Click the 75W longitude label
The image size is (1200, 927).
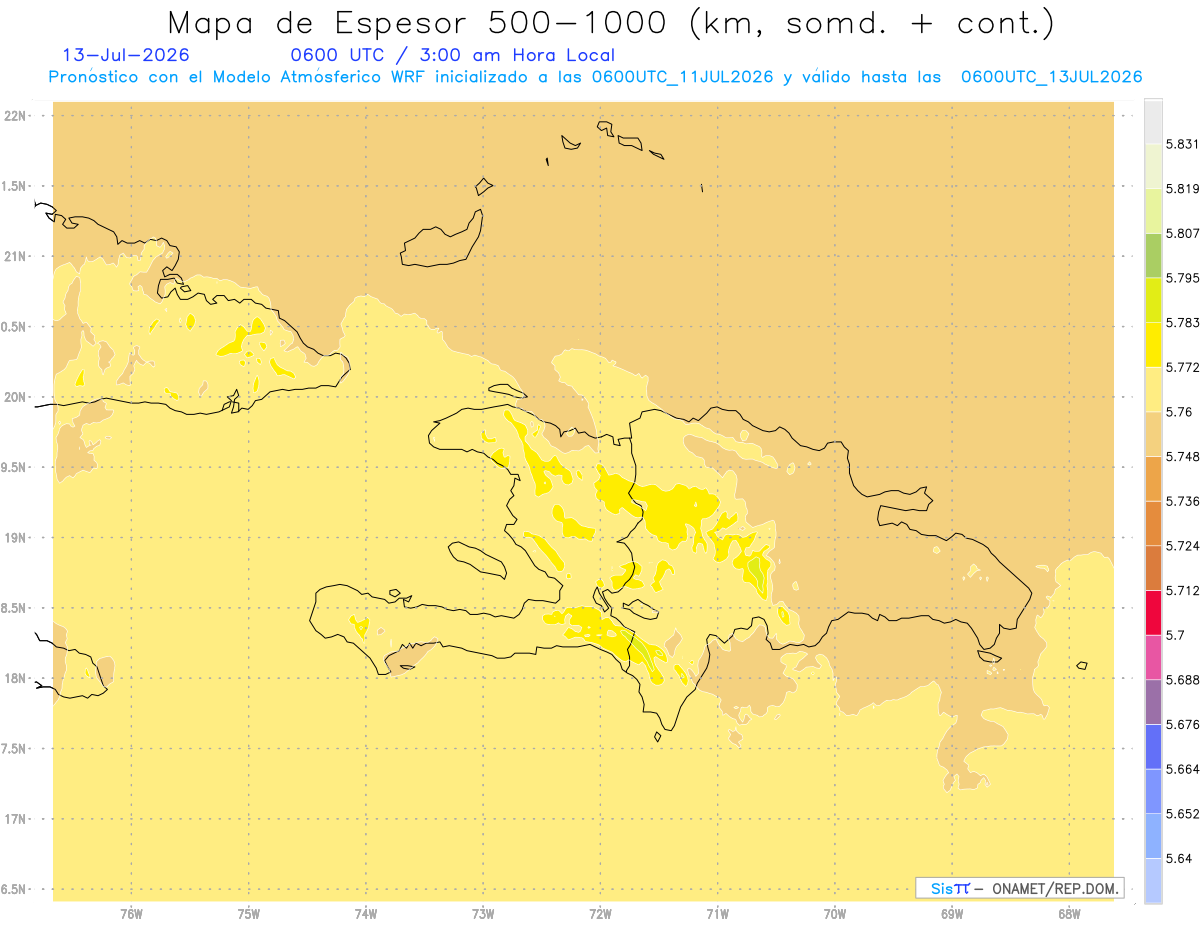point(249,914)
